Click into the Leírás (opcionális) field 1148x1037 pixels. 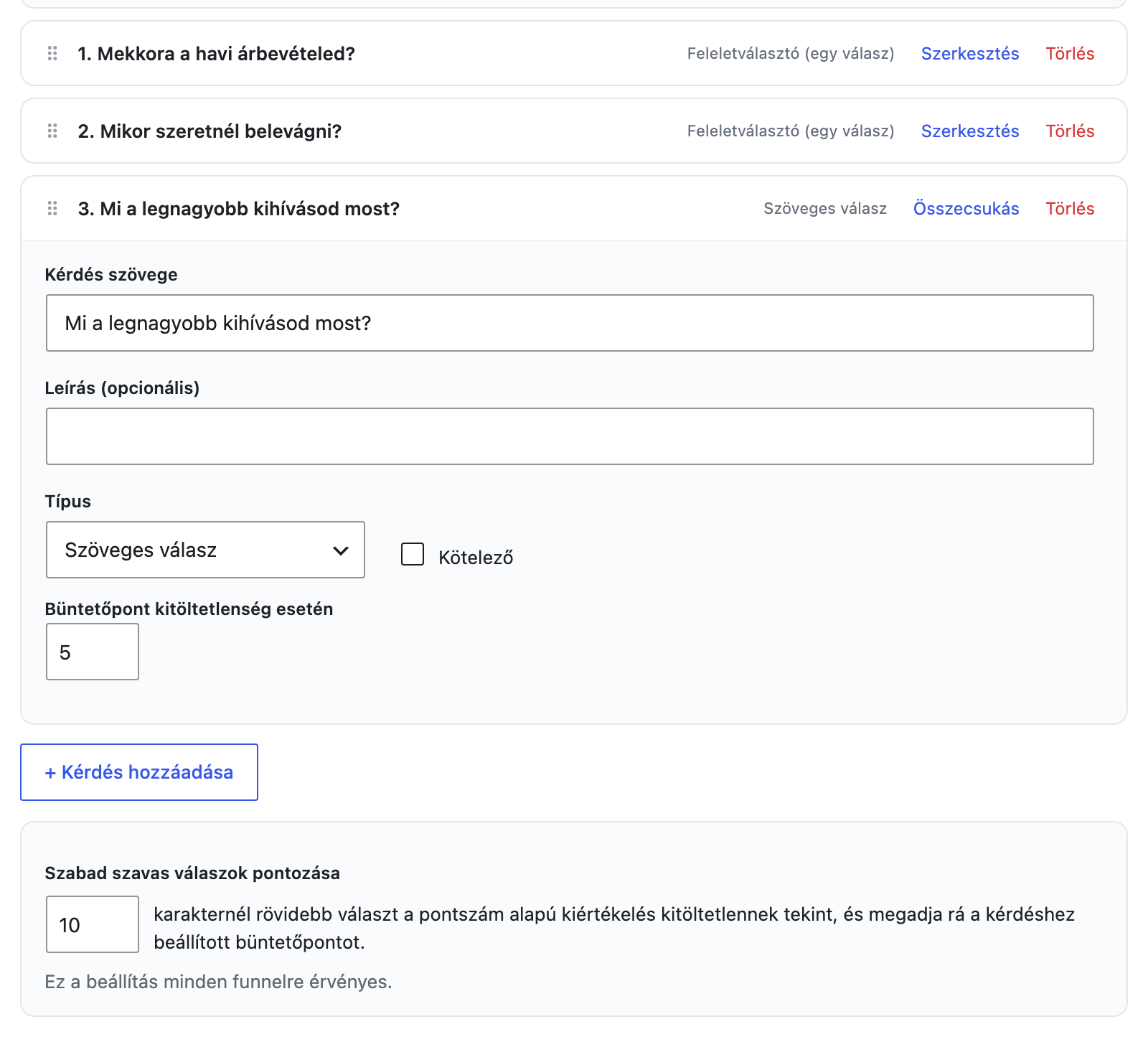(x=570, y=436)
